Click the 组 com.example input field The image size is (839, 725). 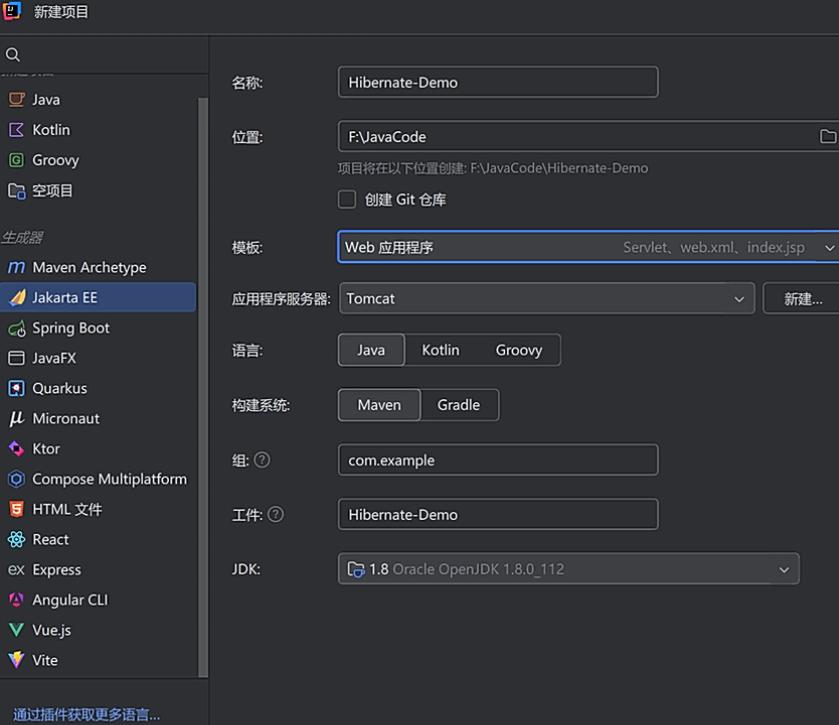click(x=498, y=460)
